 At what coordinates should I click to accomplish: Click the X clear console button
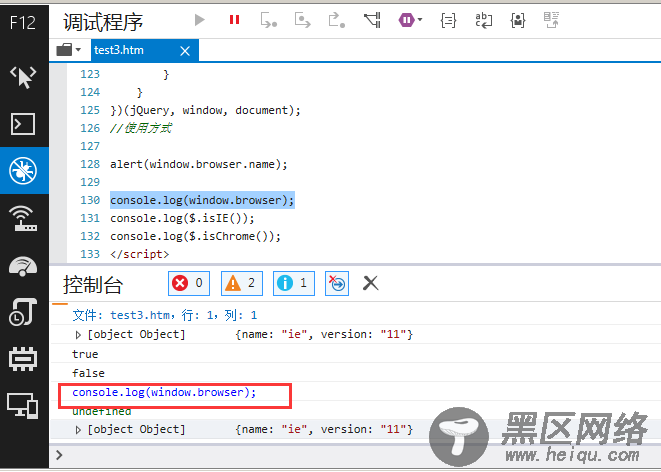click(x=371, y=283)
